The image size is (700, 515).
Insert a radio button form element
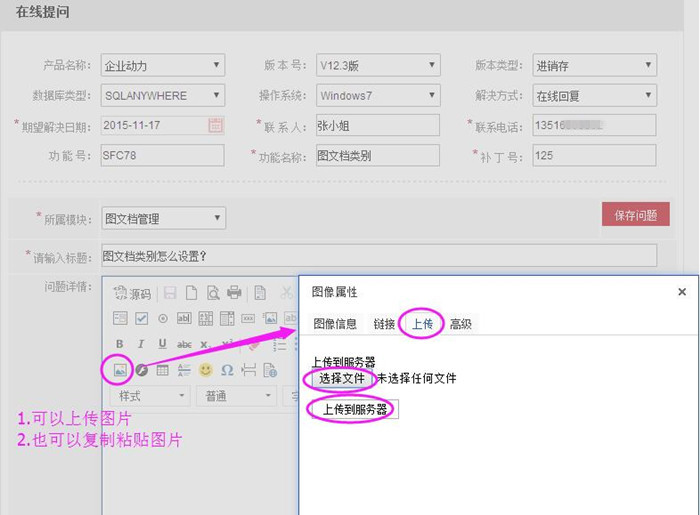point(163,318)
